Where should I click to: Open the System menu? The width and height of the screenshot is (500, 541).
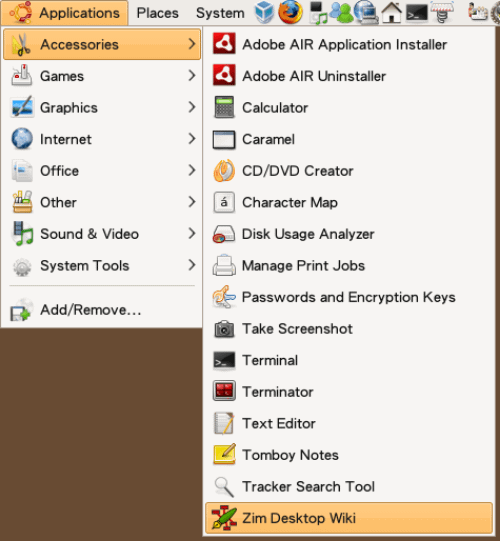click(x=220, y=13)
